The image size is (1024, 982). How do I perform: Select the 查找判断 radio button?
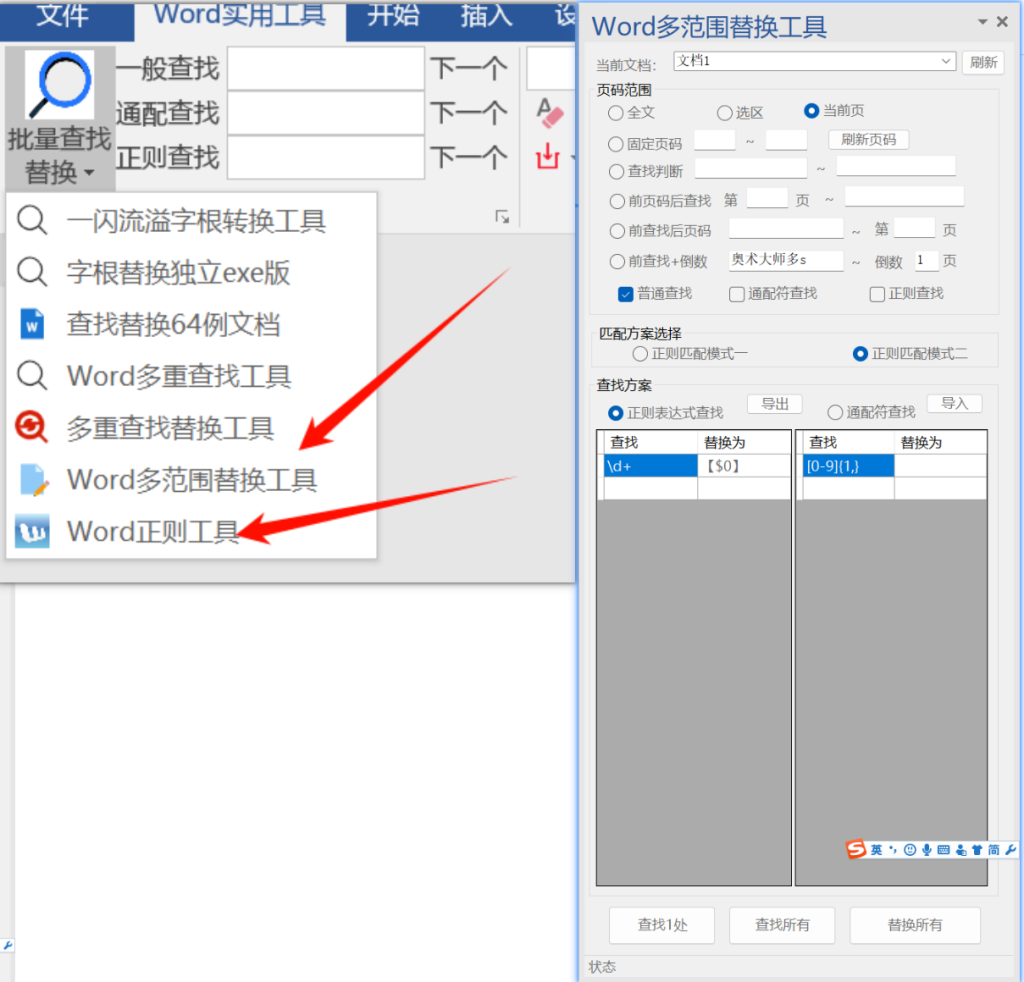(x=616, y=172)
